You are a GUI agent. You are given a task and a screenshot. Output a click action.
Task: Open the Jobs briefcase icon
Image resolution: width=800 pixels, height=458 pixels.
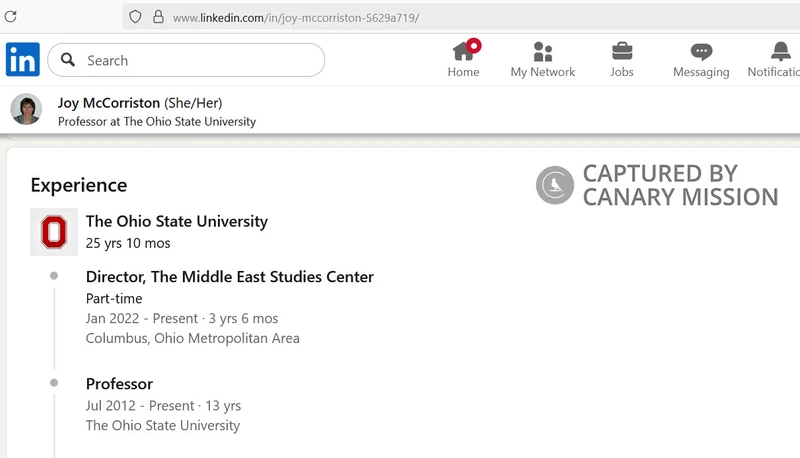(x=622, y=52)
